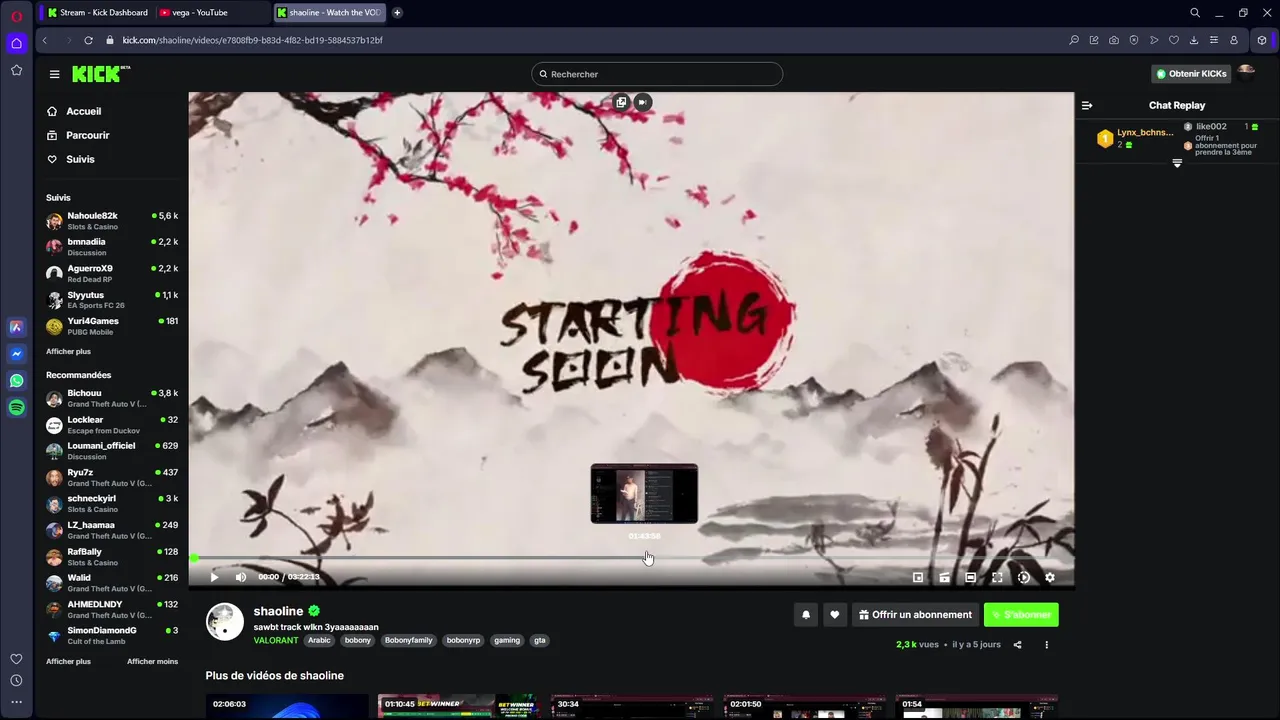Open the 02:06:03 video thumbnail
The height and width of the screenshot is (720, 1280).
point(287,707)
